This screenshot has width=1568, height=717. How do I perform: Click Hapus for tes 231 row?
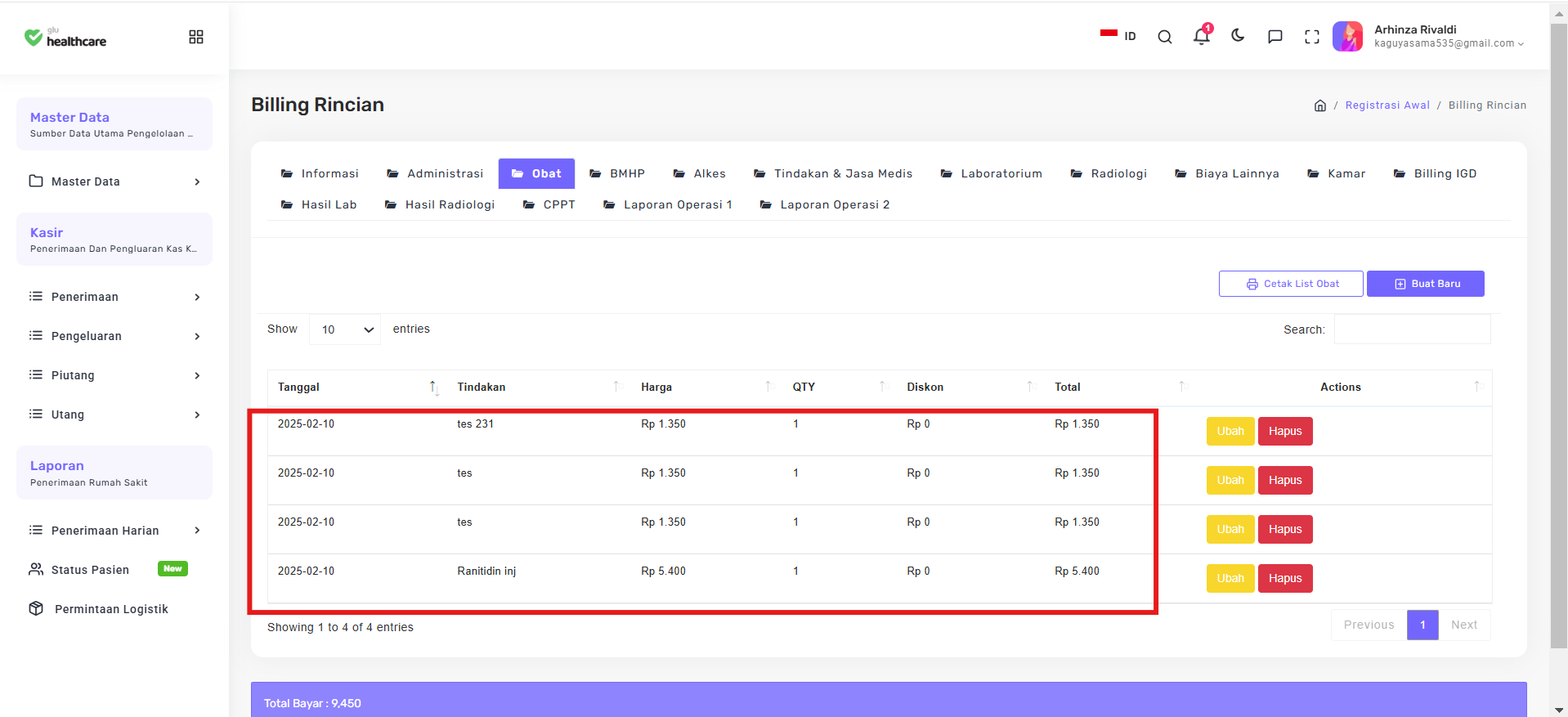tap(1285, 432)
